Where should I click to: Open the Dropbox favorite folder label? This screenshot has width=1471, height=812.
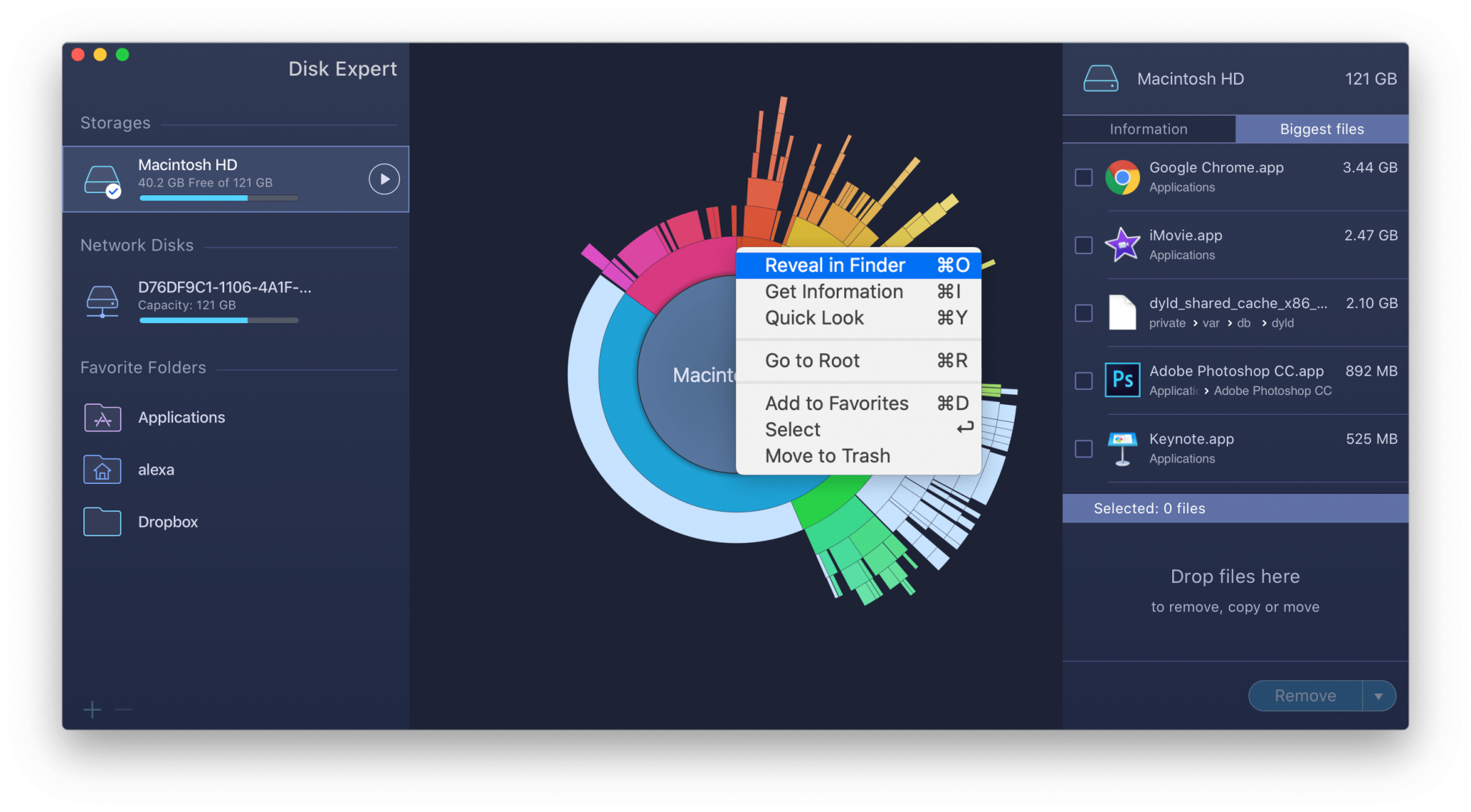[168, 522]
